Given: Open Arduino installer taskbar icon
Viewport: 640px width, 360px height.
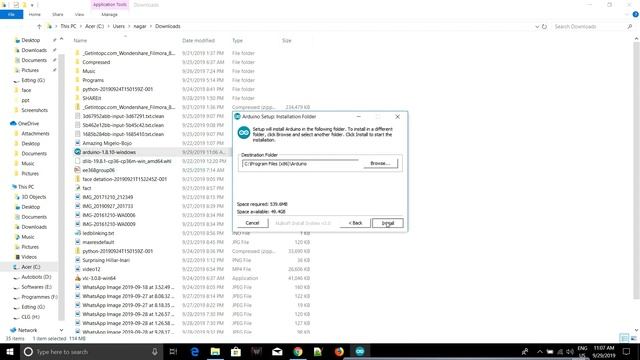Looking at the screenshot, I should pyautogui.click(x=360, y=351).
